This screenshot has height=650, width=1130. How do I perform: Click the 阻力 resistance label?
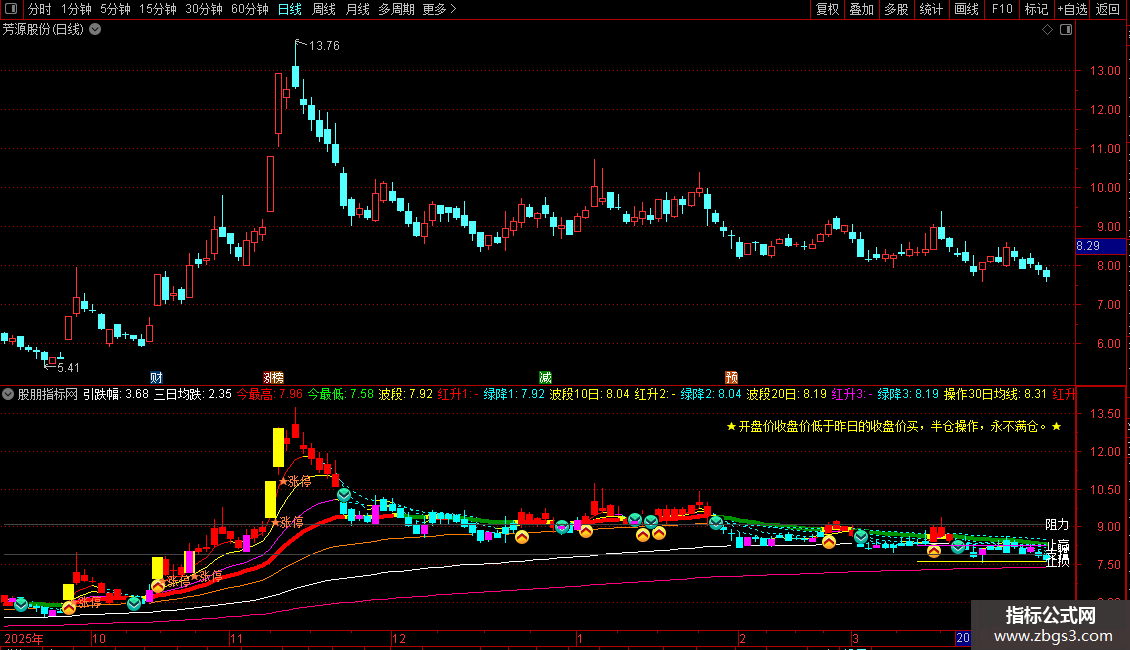pos(1057,525)
